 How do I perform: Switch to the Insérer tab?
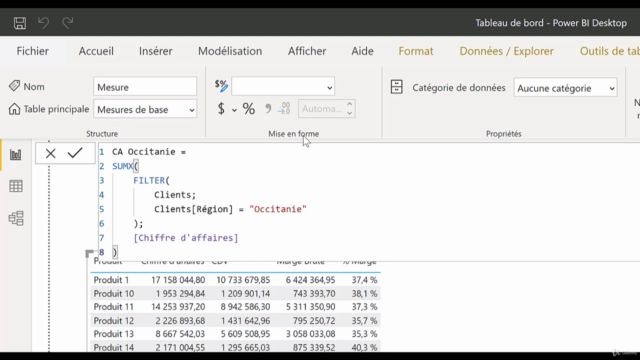(x=156, y=51)
